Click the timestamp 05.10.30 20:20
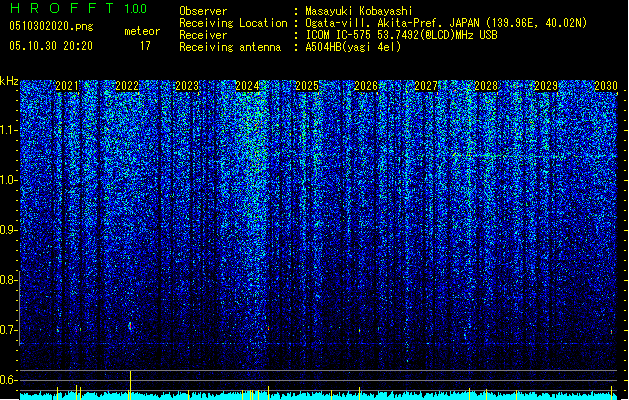Image resolution: width=629 pixels, height=400 pixels. click(x=51, y=46)
